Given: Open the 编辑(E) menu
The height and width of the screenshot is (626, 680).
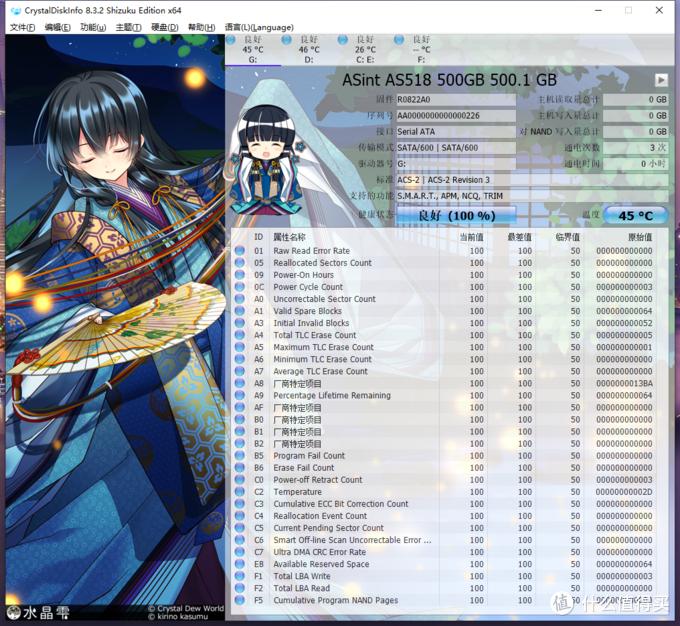Looking at the screenshot, I should (58, 27).
